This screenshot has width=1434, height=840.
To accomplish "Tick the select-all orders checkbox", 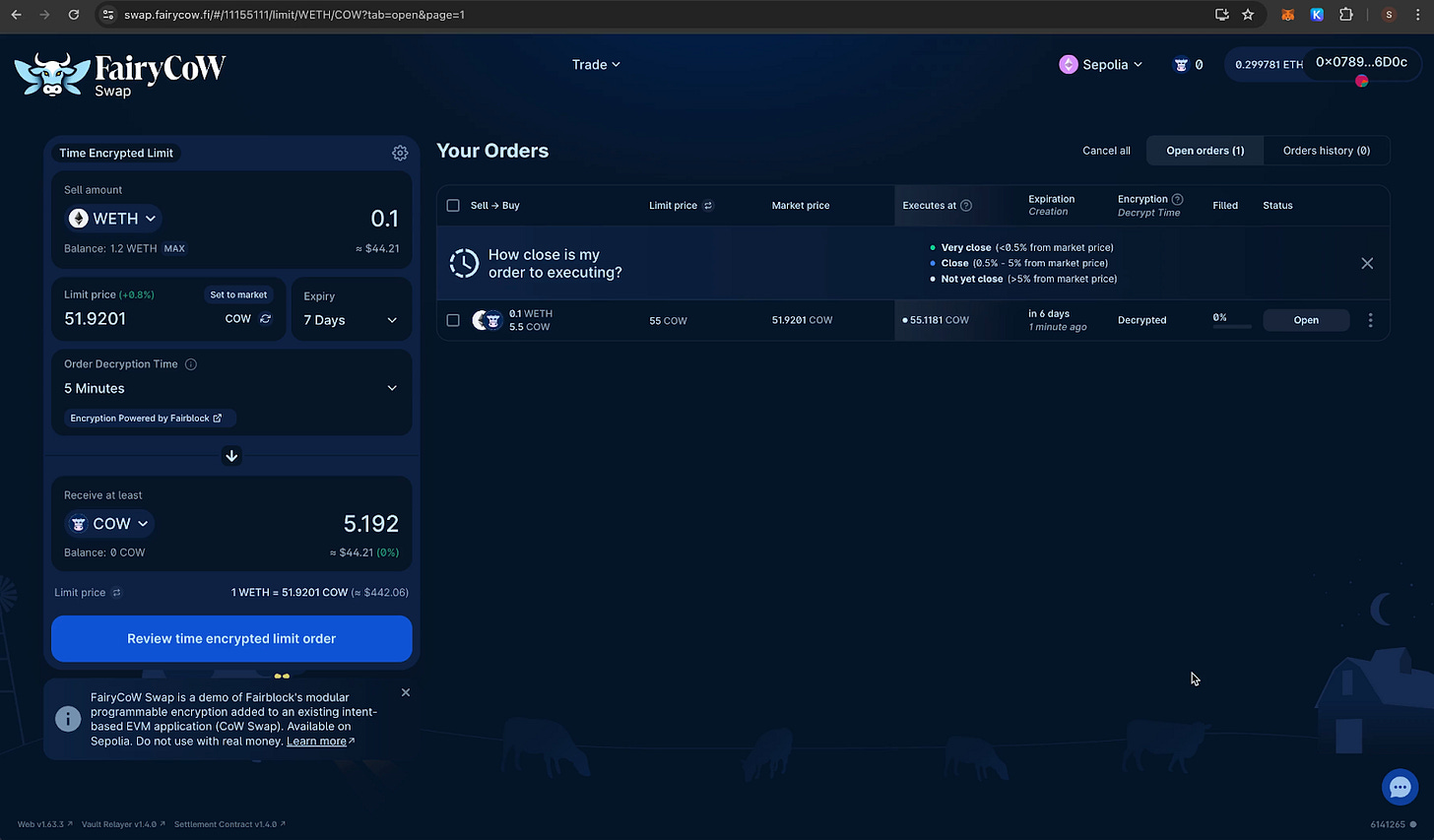I will pyautogui.click(x=453, y=206).
